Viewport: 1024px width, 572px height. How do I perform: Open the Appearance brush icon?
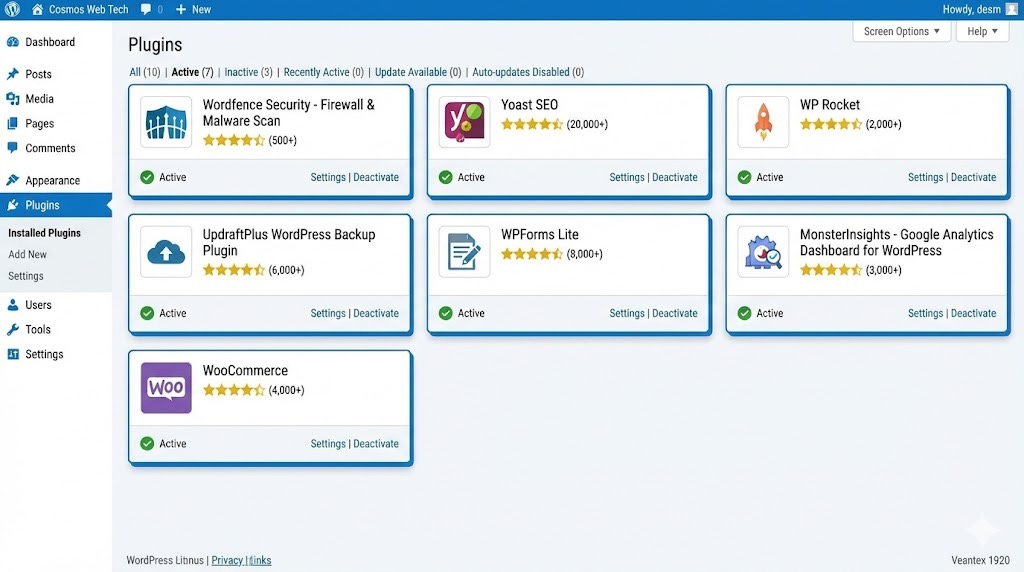tap(12, 180)
